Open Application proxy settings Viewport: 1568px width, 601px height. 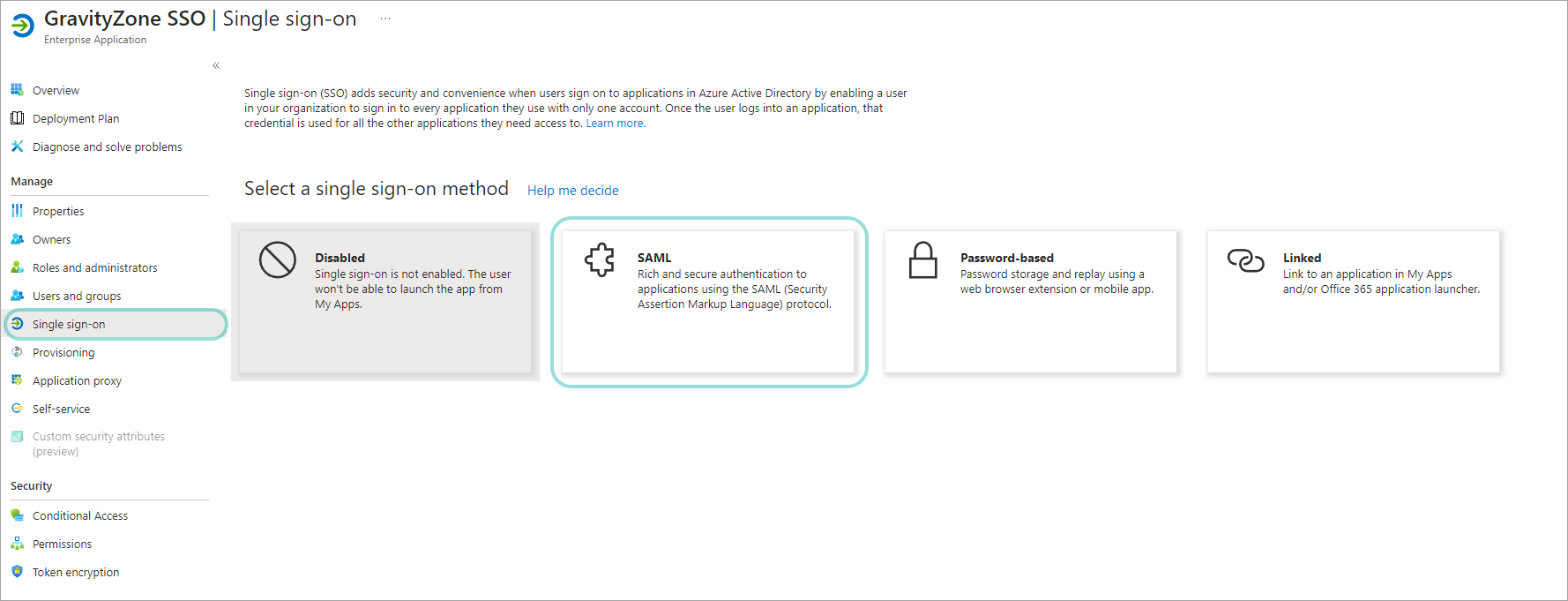coord(78,380)
